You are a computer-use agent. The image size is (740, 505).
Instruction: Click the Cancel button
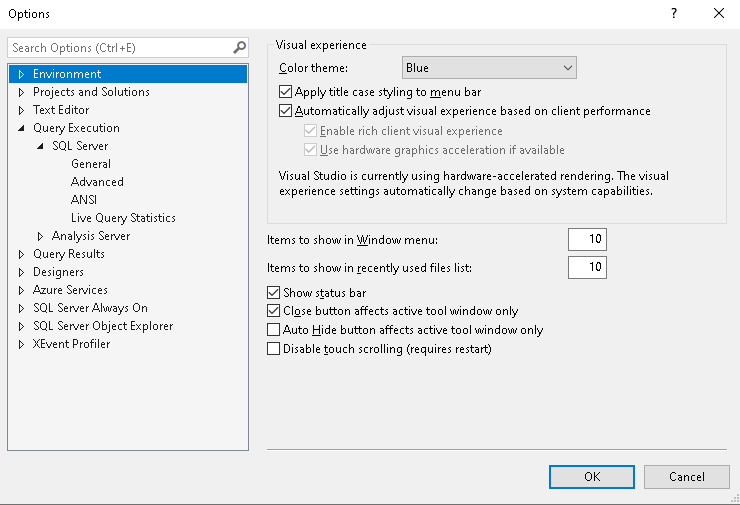click(686, 477)
